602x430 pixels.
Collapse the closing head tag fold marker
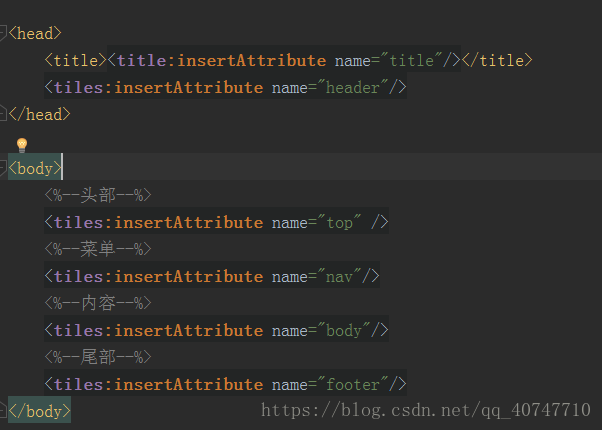(x=3, y=114)
